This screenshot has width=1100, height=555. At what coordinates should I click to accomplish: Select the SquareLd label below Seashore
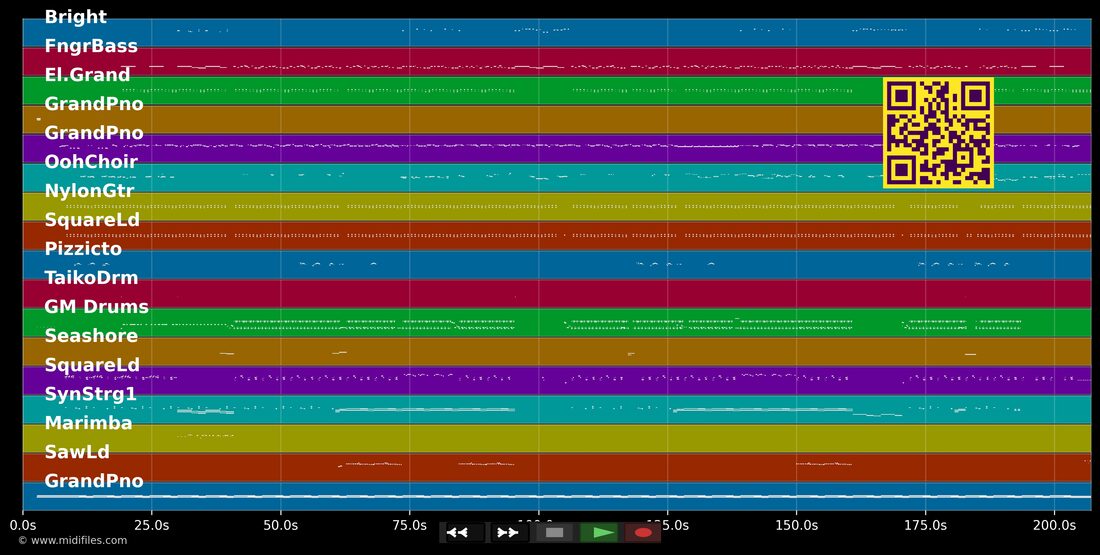[x=92, y=365]
